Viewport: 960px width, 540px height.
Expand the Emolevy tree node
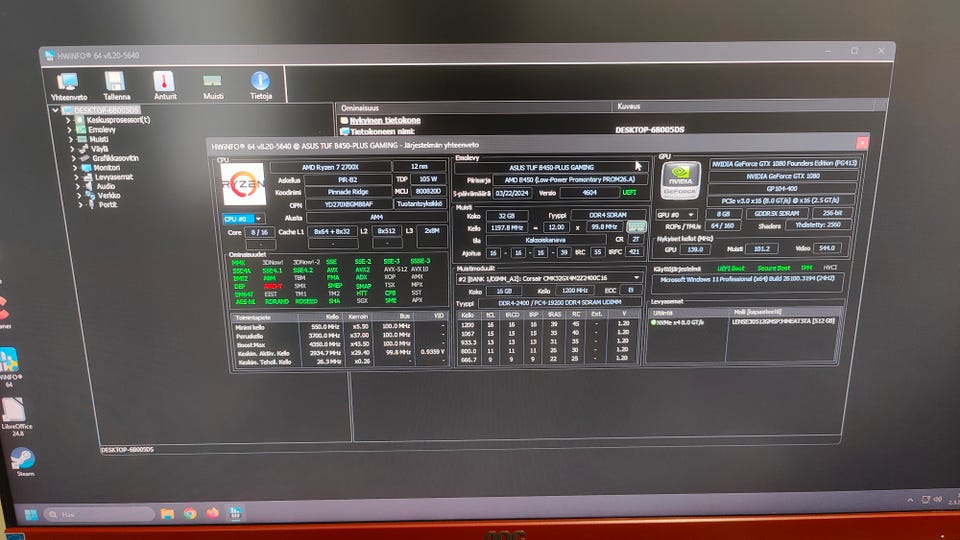tap(70, 130)
